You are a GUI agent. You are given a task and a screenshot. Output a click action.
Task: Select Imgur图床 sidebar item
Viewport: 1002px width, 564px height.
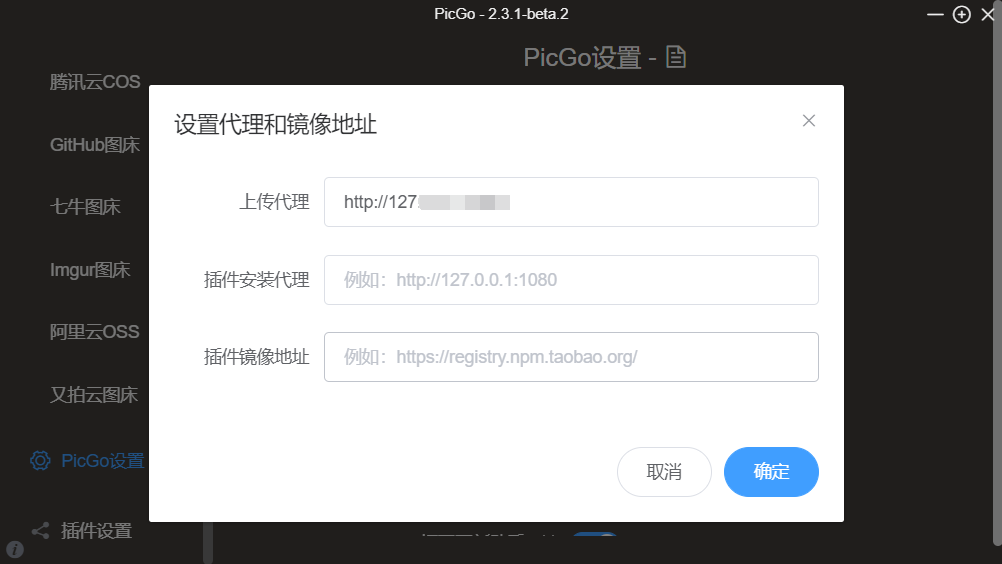tap(90, 270)
